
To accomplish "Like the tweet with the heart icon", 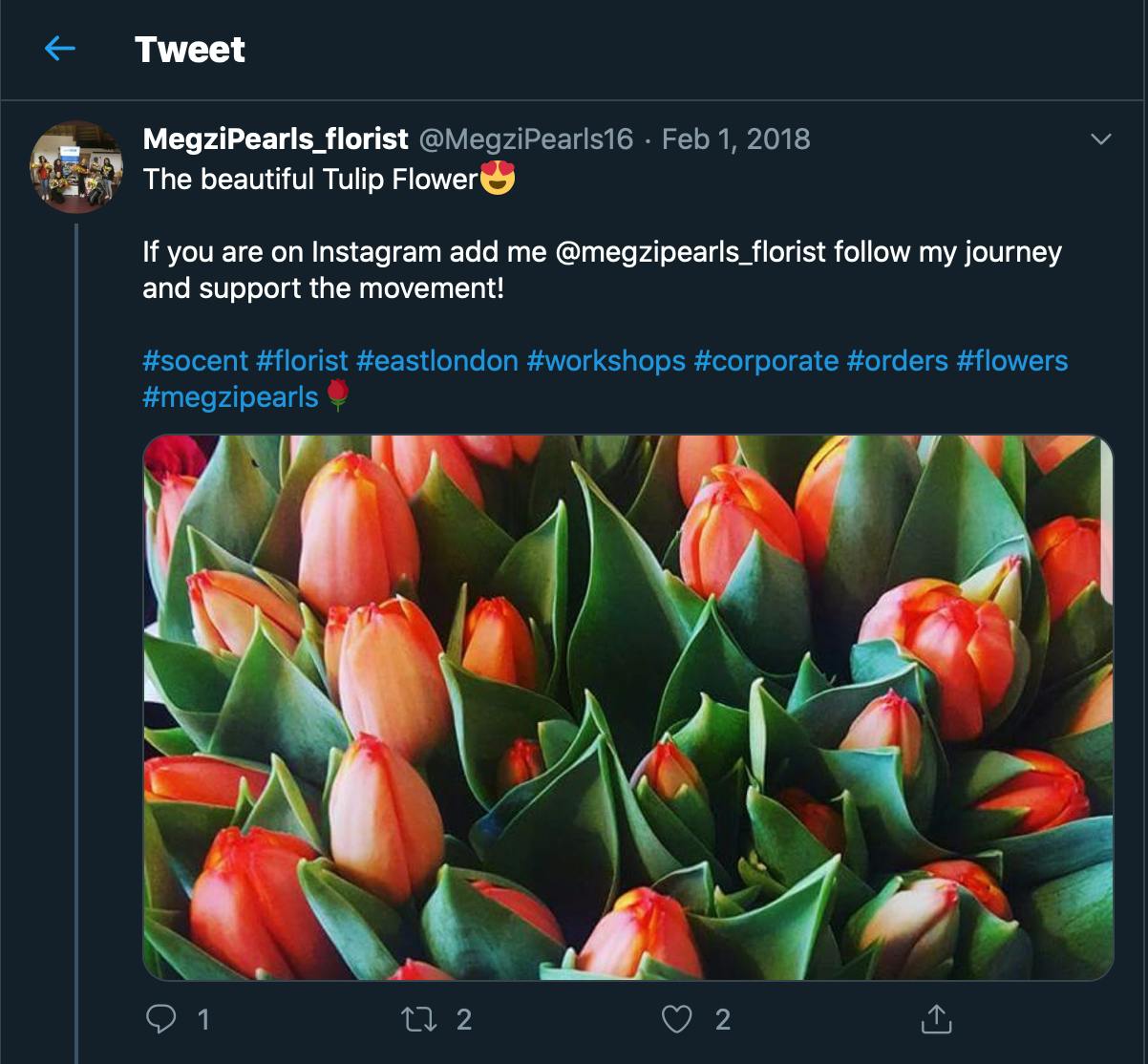I will 676,1019.
